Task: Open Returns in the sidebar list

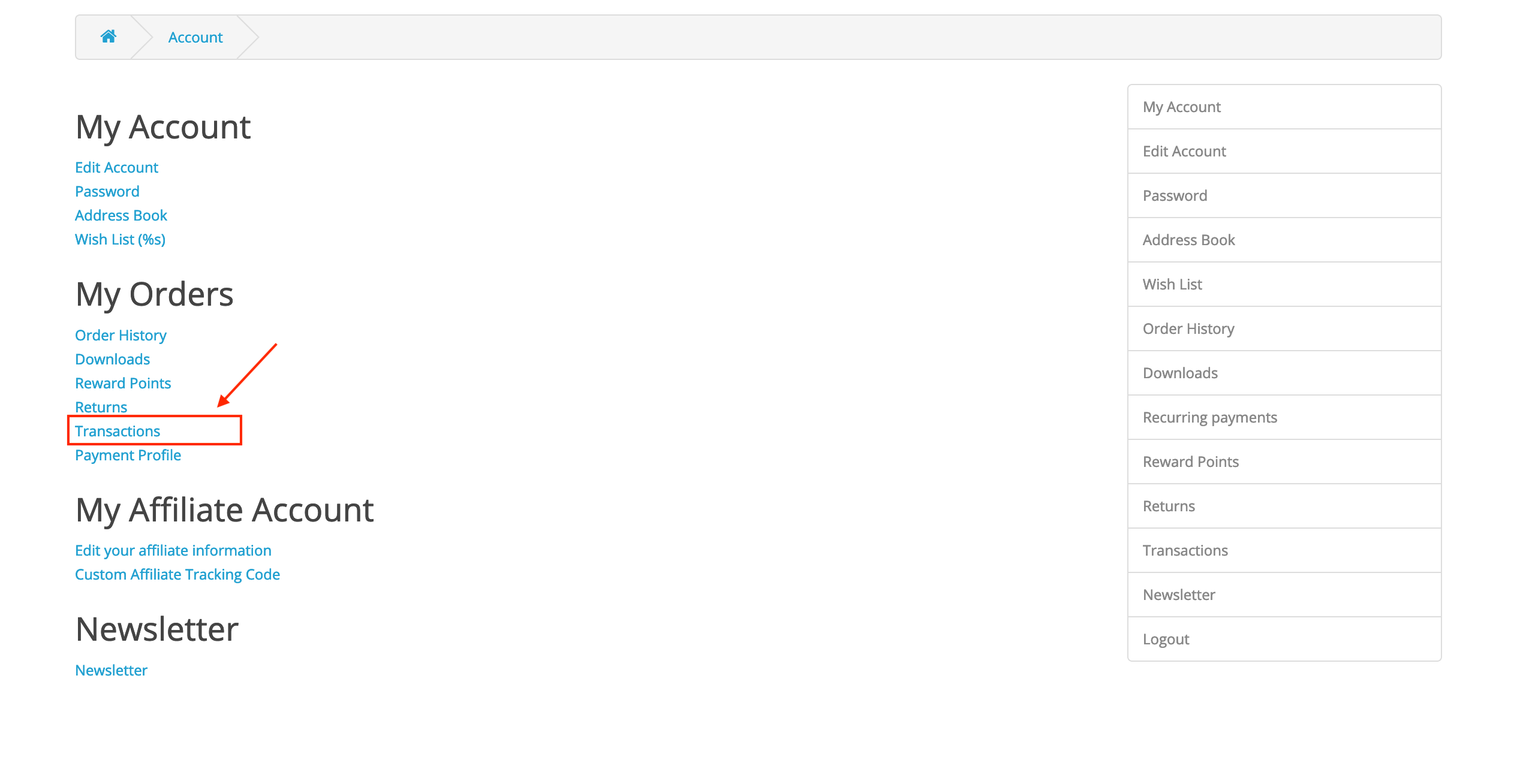Action: [x=1284, y=506]
